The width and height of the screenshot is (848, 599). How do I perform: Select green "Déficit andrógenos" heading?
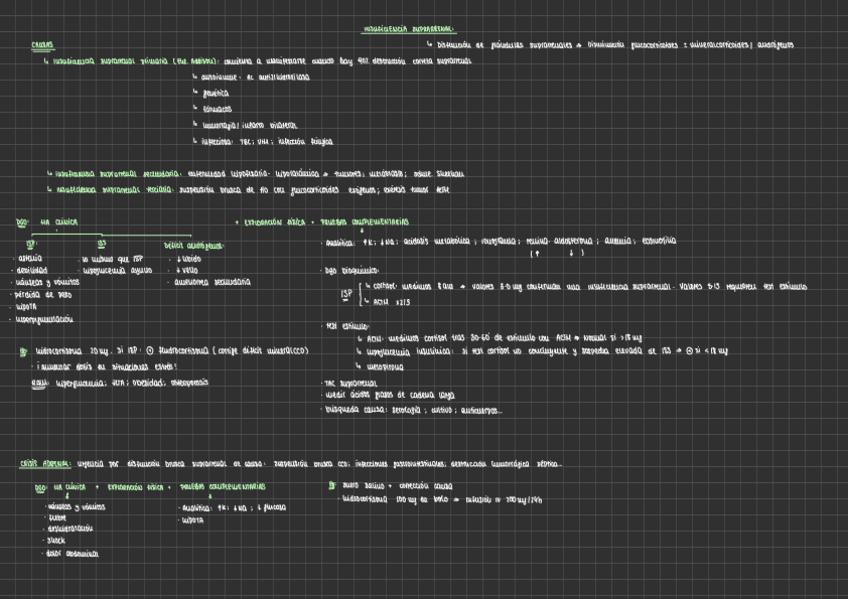(193, 246)
